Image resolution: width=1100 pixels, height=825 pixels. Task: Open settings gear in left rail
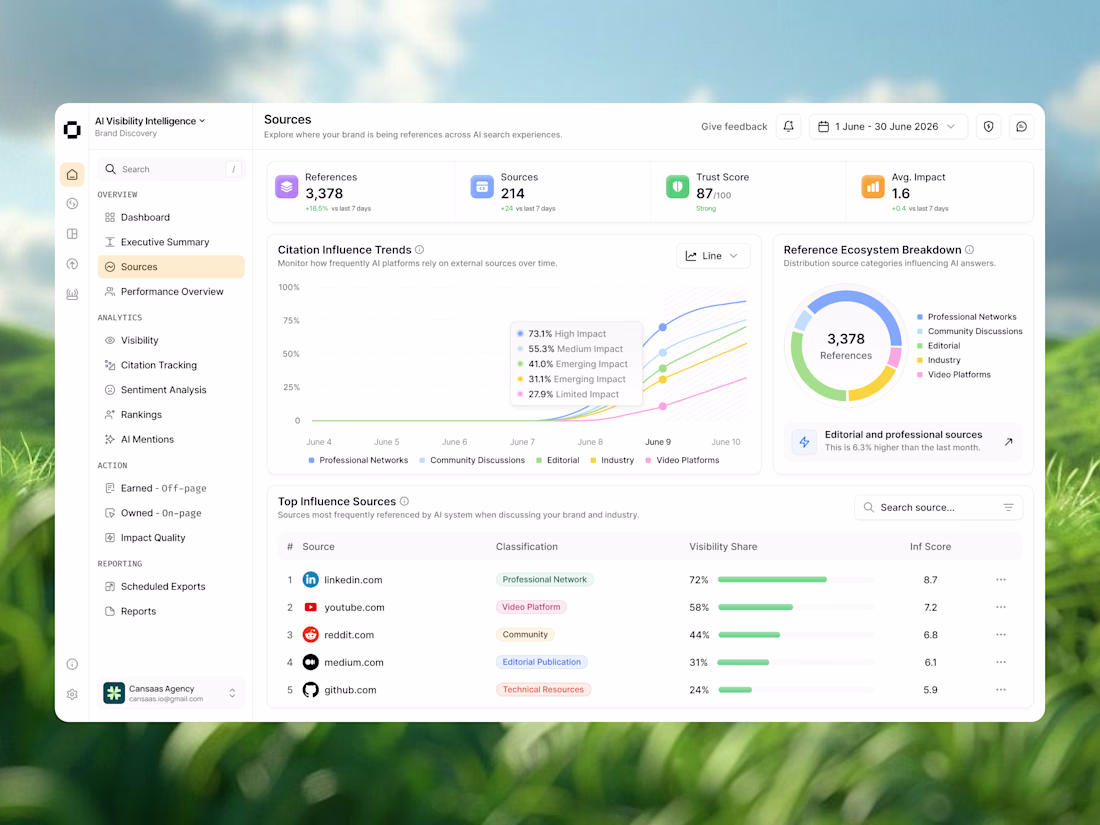(72, 695)
